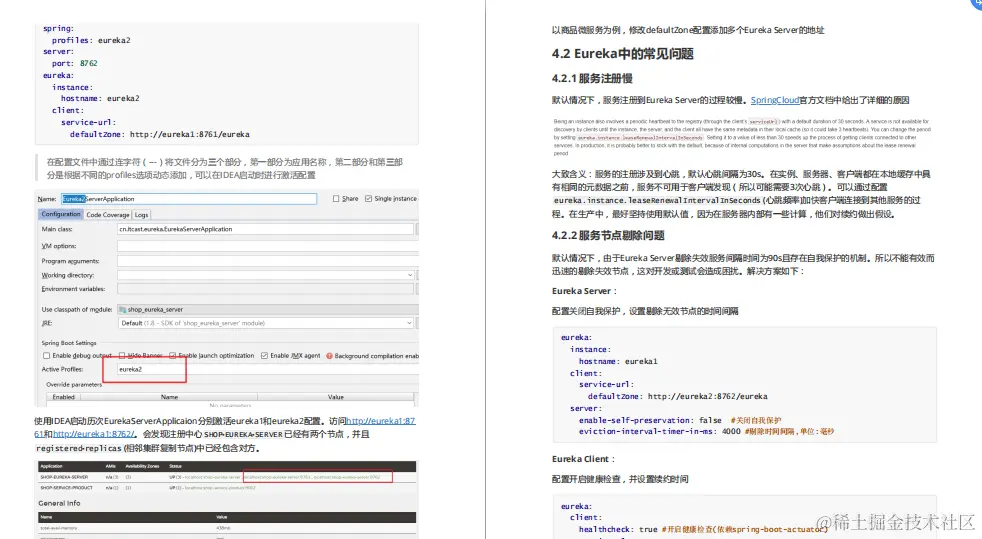The height and width of the screenshot is (539, 982).
Task: Click the Name field with Eureka2ServerApplication
Action: [189, 198]
